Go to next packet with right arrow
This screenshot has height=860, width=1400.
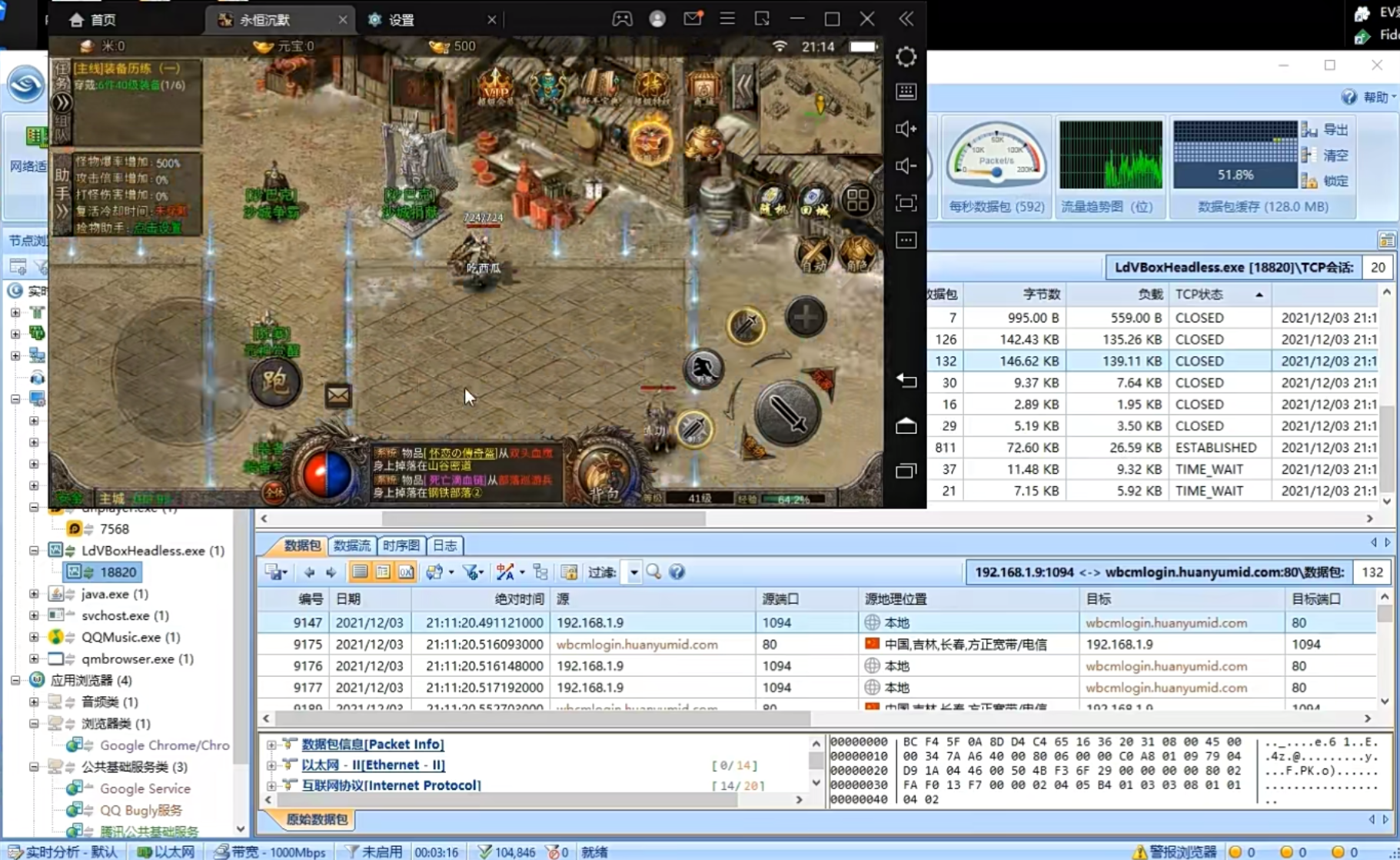[331, 572]
